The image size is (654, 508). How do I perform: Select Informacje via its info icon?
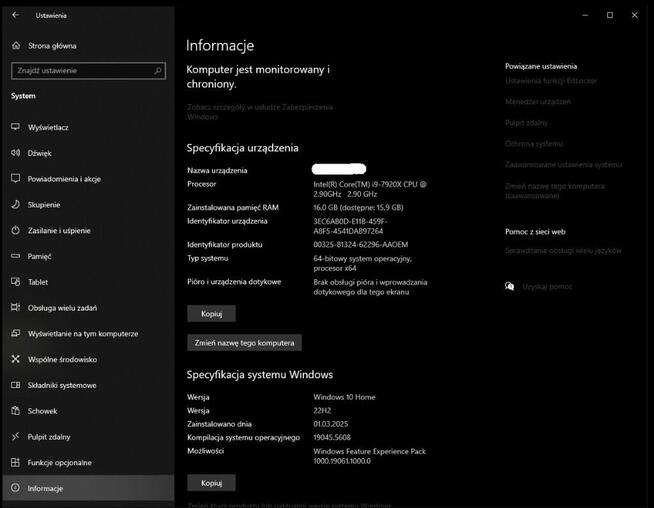(x=15, y=488)
